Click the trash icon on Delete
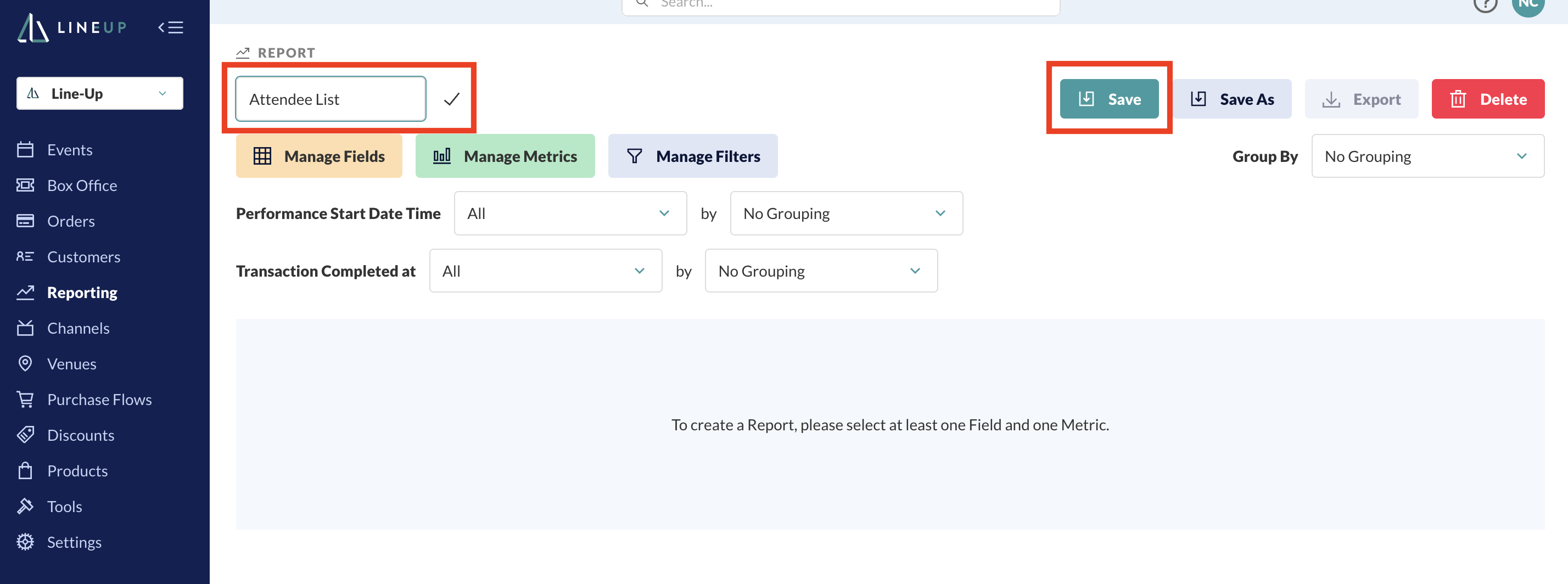This screenshot has height=584, width=1568. [x=1458, y=99]
